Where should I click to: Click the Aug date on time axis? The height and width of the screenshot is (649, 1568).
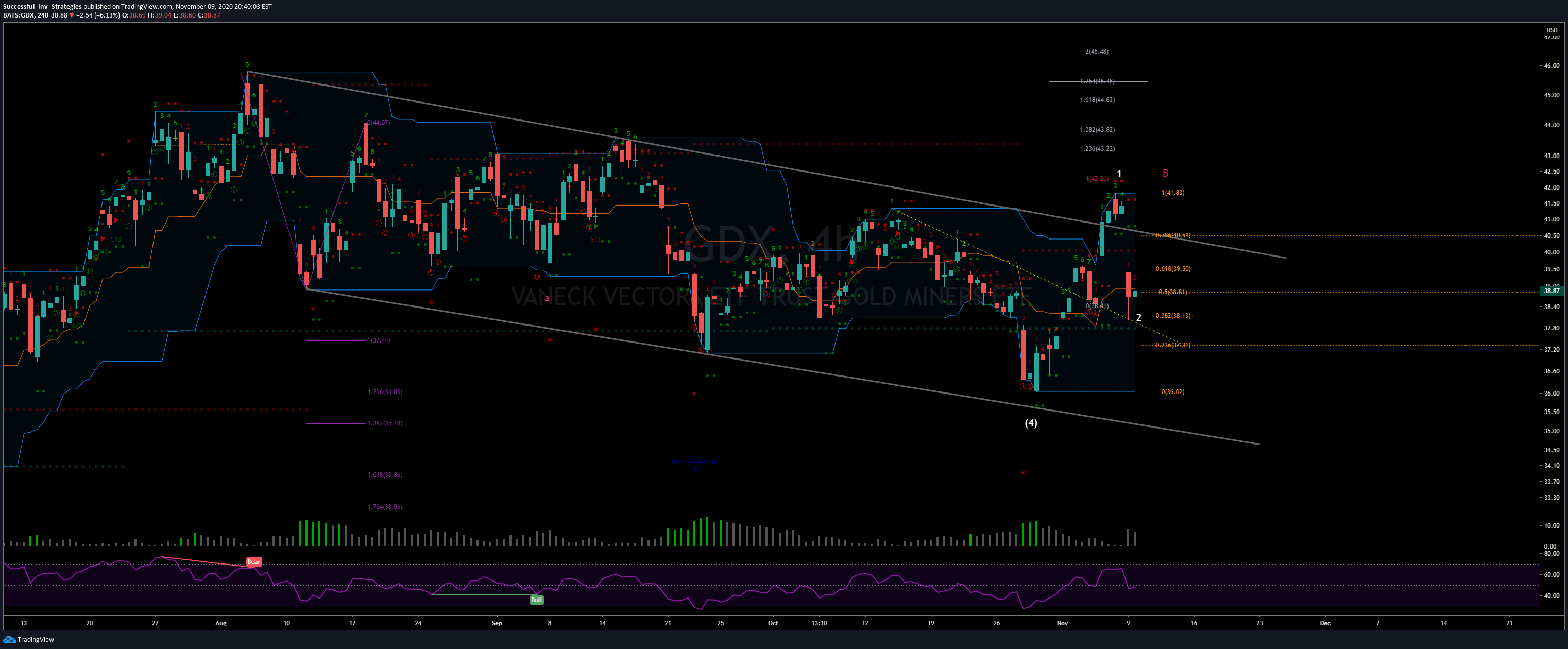pyautogui.click(x=221, y=623)
